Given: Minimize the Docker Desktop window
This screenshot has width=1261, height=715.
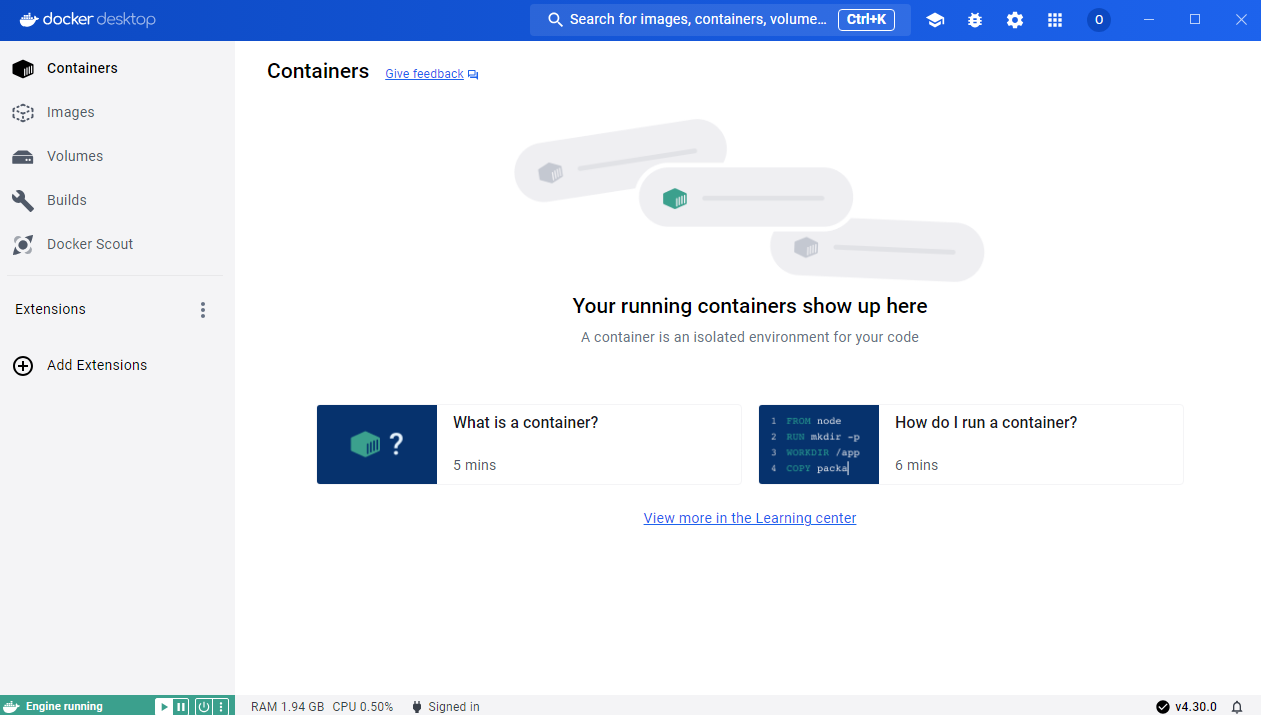Looking at the screenshot, I should coord(1149,20).
